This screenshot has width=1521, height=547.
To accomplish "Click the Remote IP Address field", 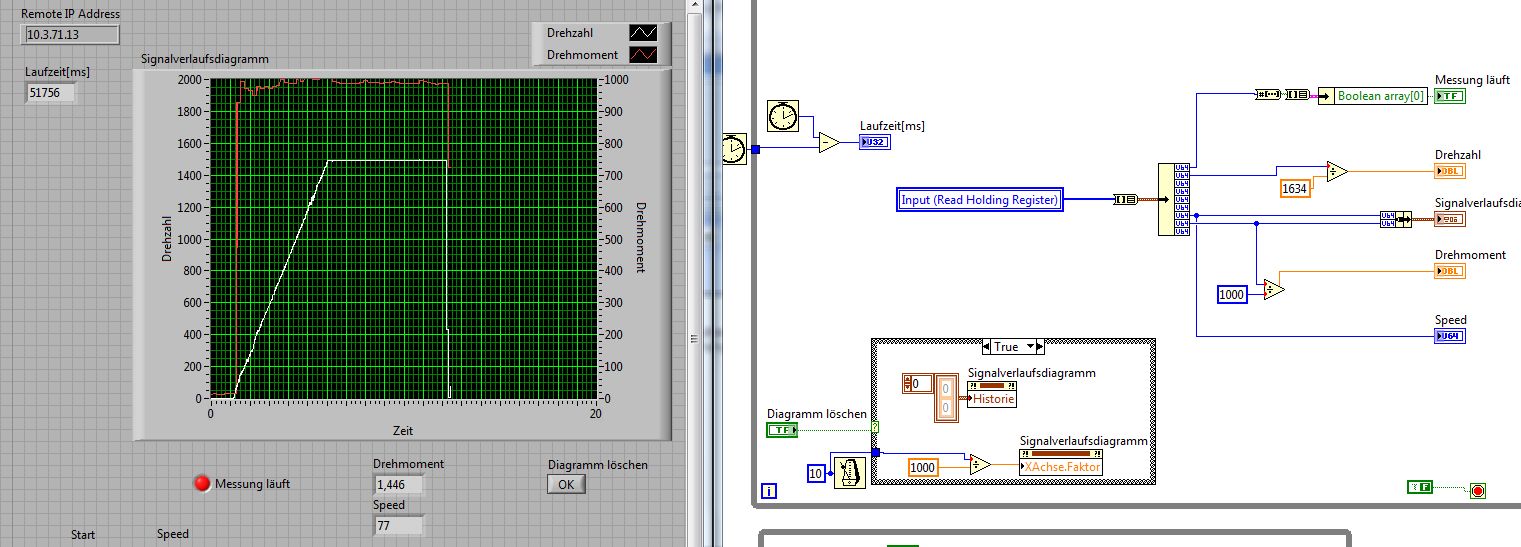I will (x=70, y=34).
